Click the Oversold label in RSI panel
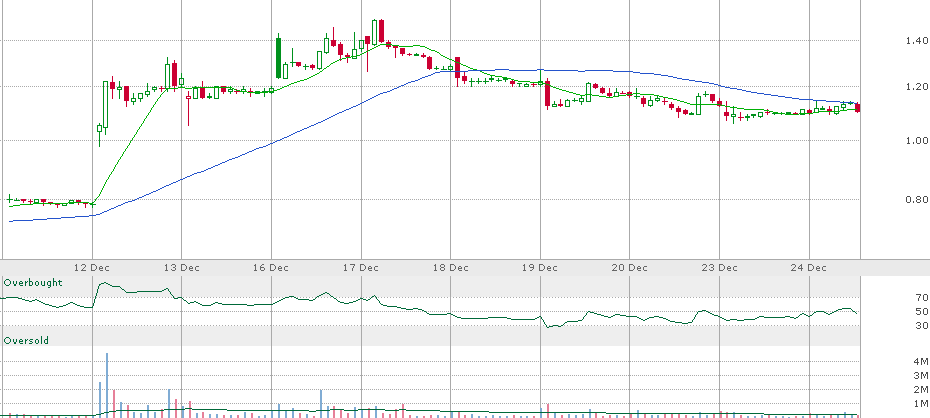Screen dimensions: 930x418 [x=26, y=340]
